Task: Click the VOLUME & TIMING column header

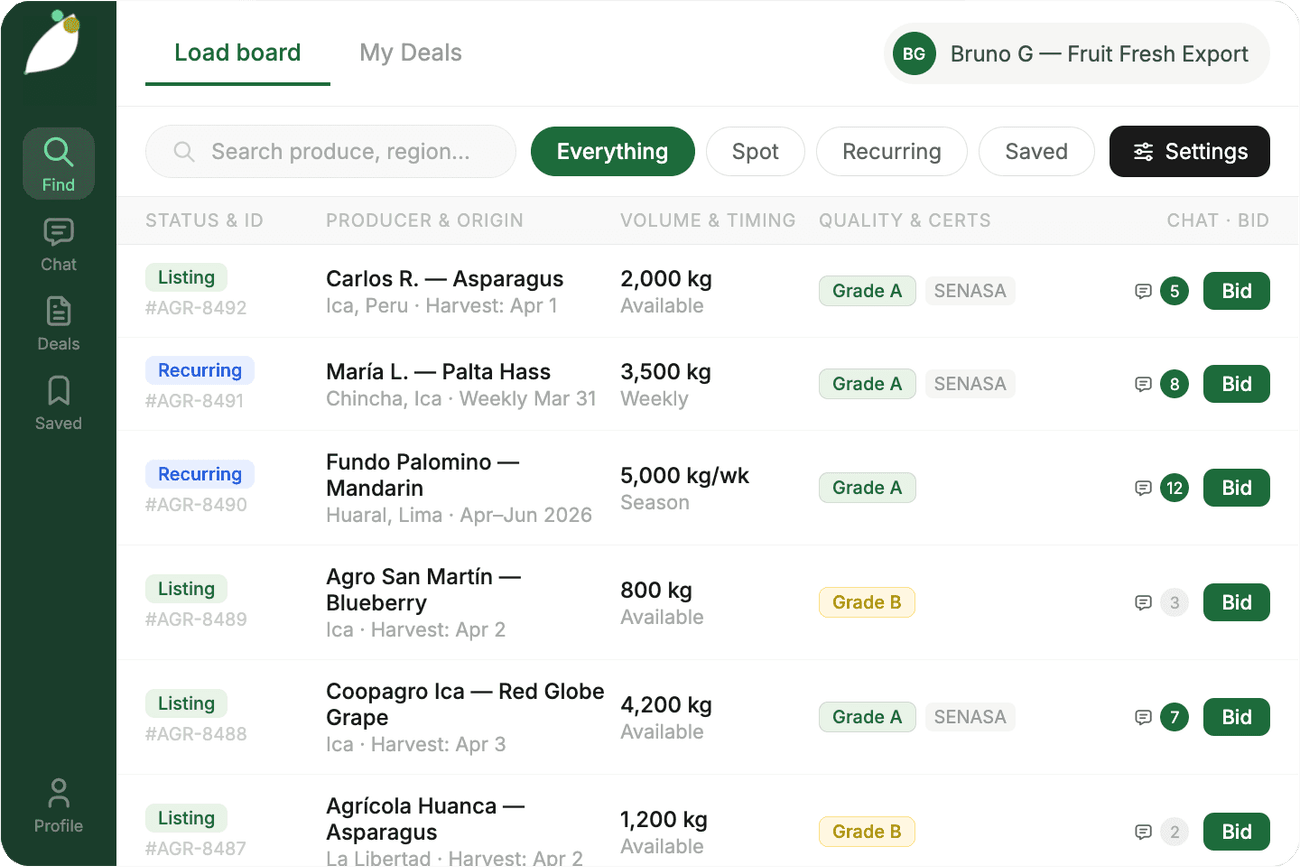Action: (x=708, y=221)
